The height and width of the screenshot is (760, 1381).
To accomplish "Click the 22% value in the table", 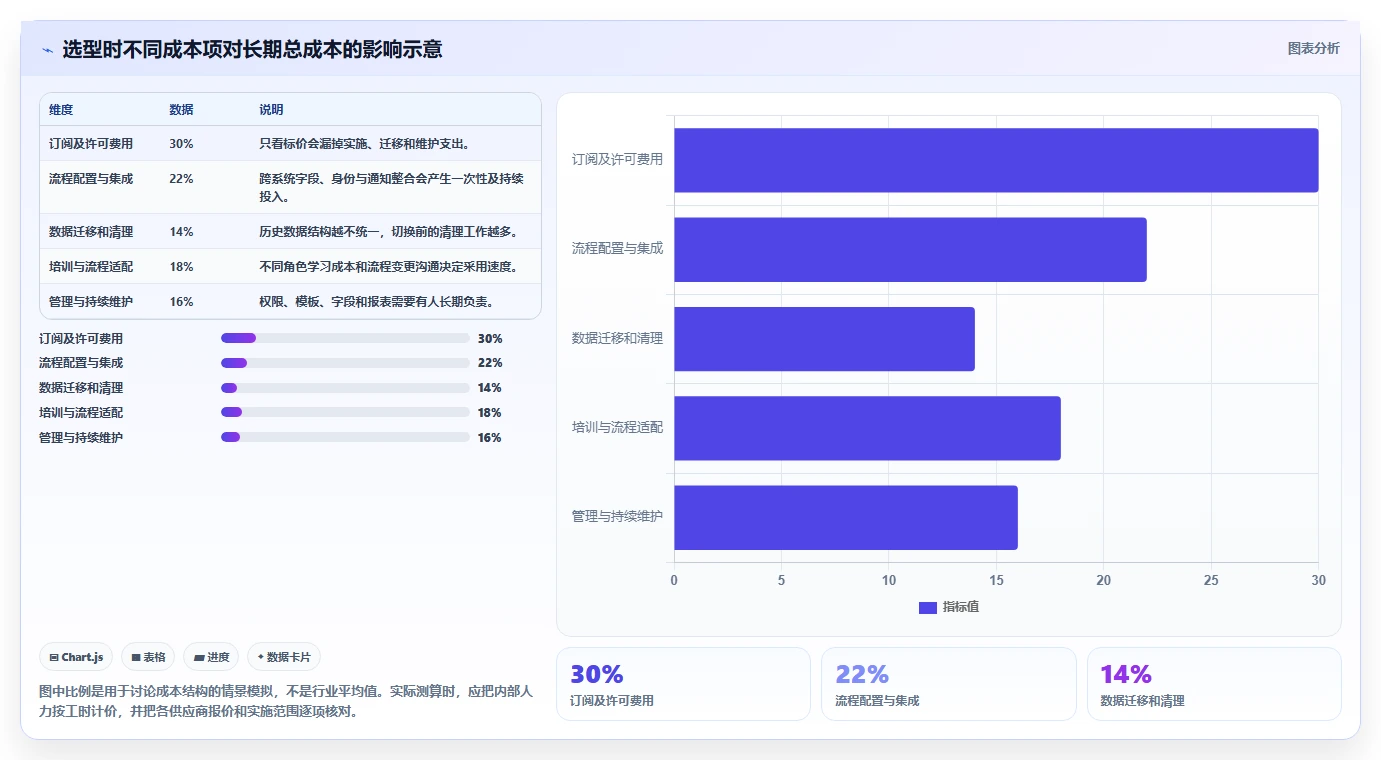I will pos(181,179).
